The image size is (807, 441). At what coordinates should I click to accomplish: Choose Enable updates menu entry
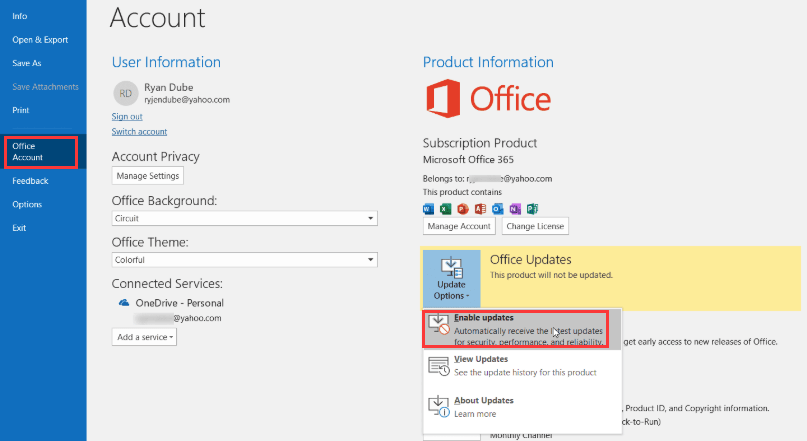point(522,329)
